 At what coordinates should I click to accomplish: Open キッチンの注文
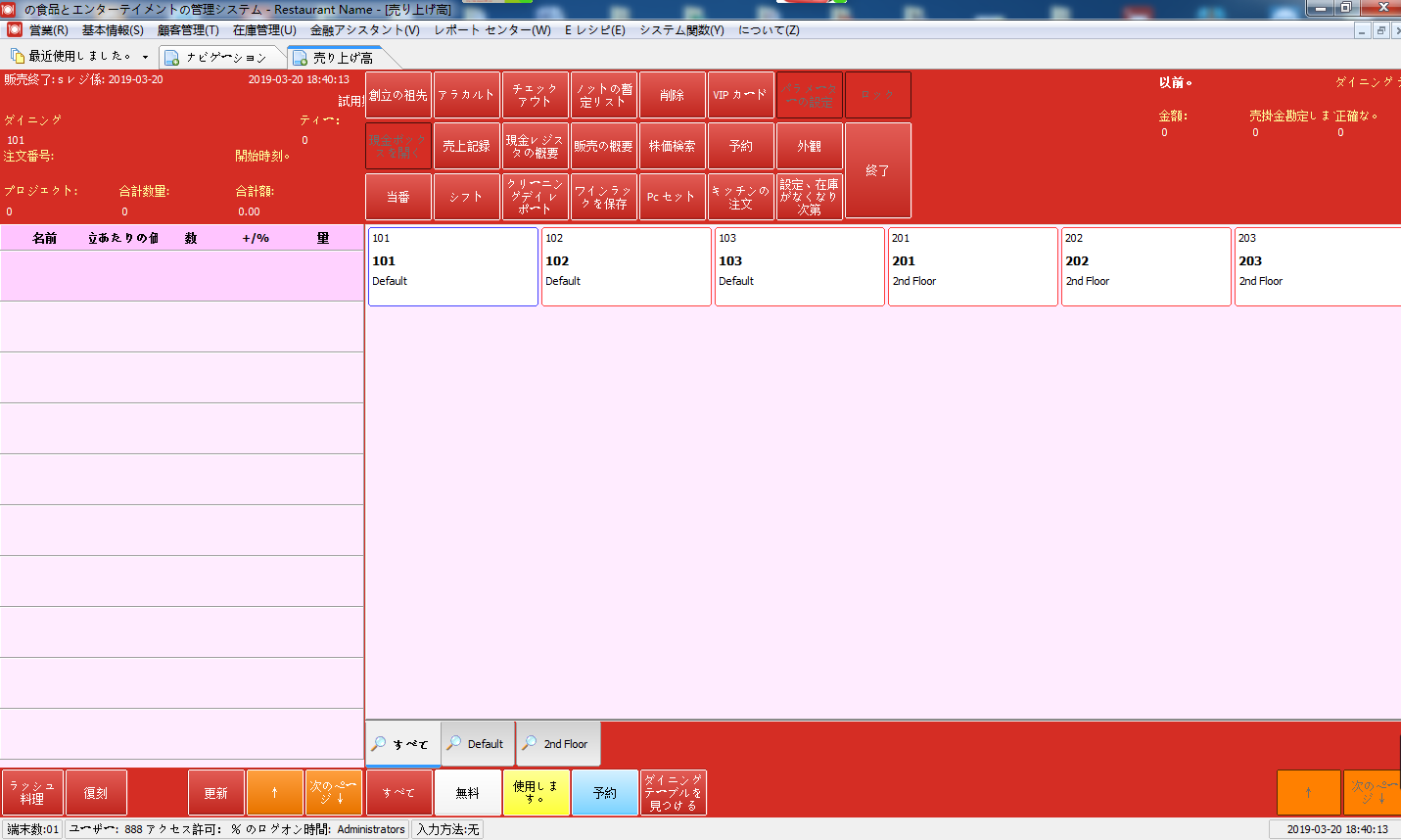pyautogui.click(x=741, y=197)
